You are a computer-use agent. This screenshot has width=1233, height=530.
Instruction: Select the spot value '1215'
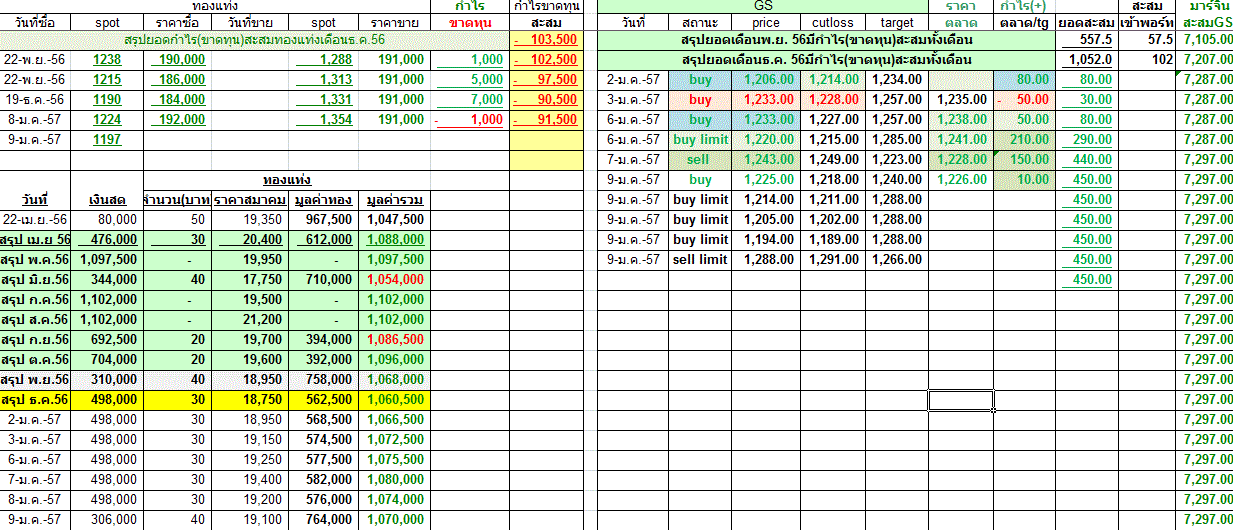pyautogui.click(x=106, y=80)
